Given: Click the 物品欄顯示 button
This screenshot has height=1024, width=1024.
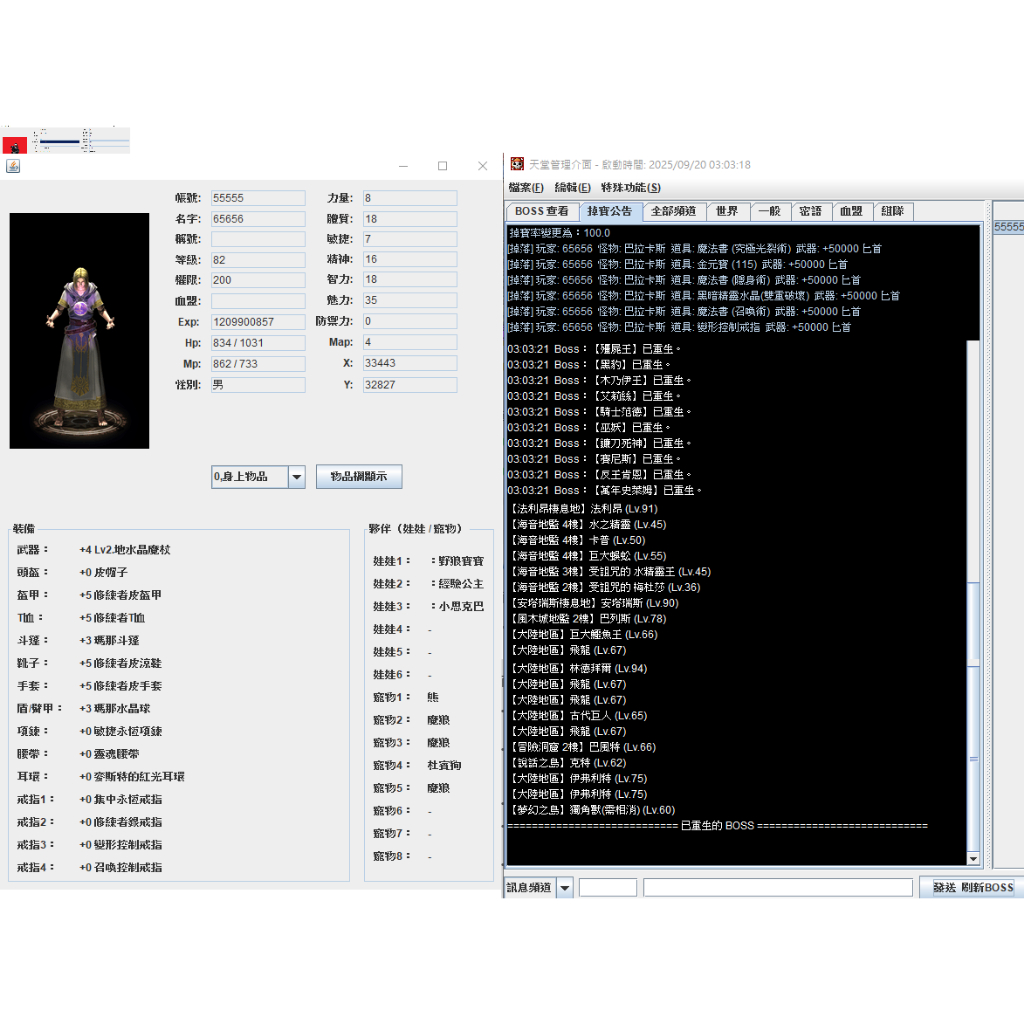Looking at the screenshot, I should [359, 477].
